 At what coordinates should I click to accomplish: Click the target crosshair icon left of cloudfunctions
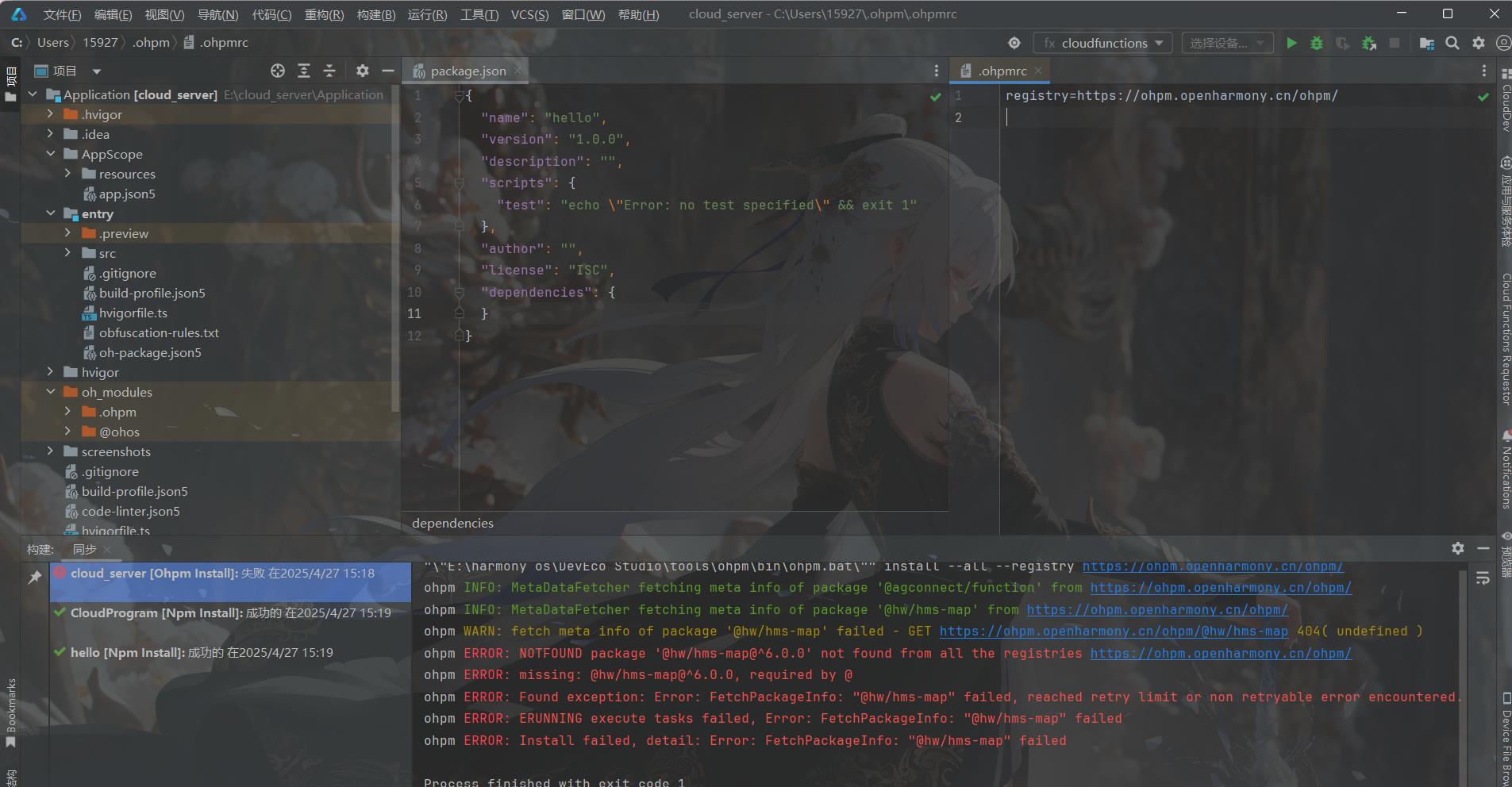1014,43
